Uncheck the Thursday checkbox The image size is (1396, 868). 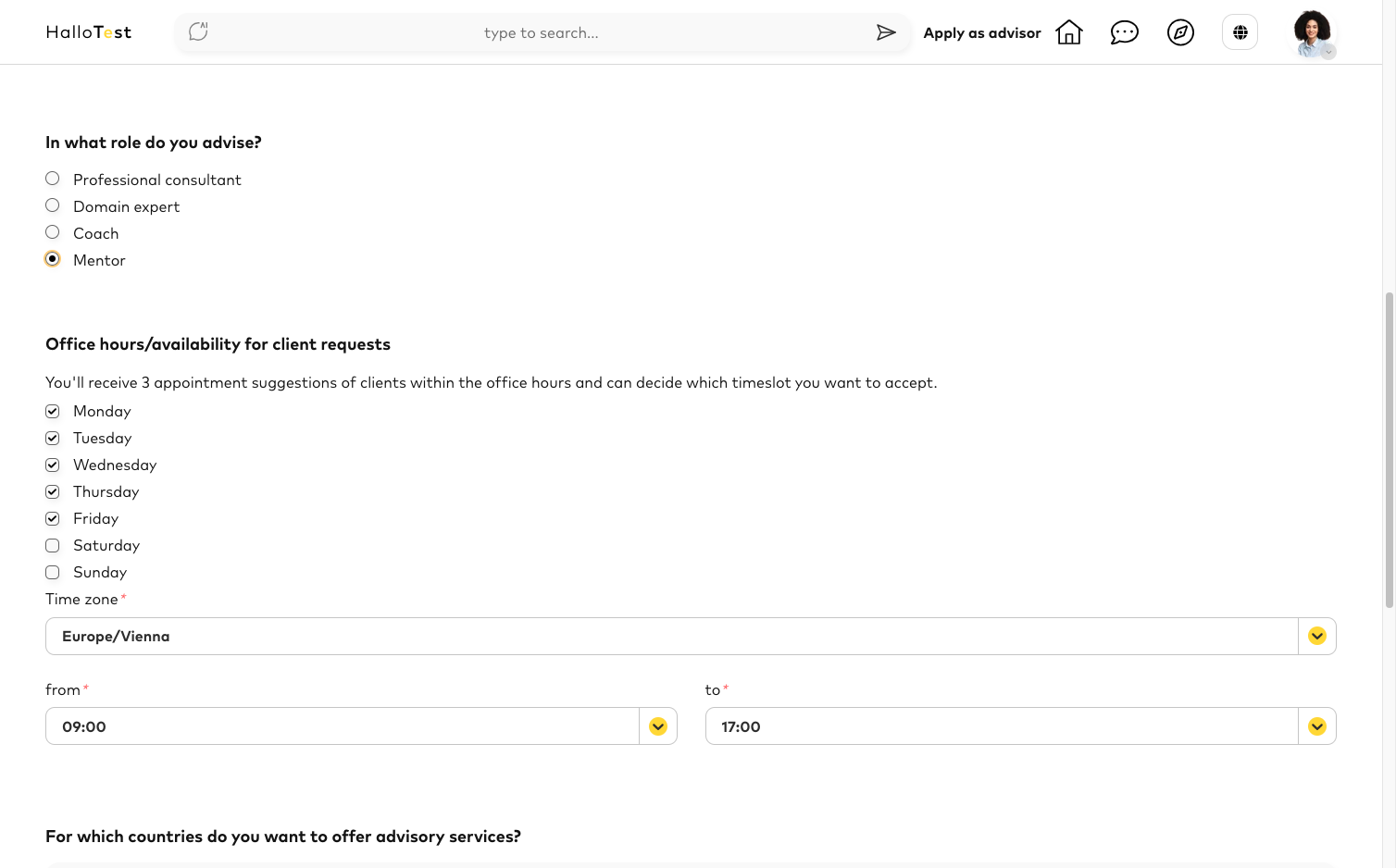53,491
